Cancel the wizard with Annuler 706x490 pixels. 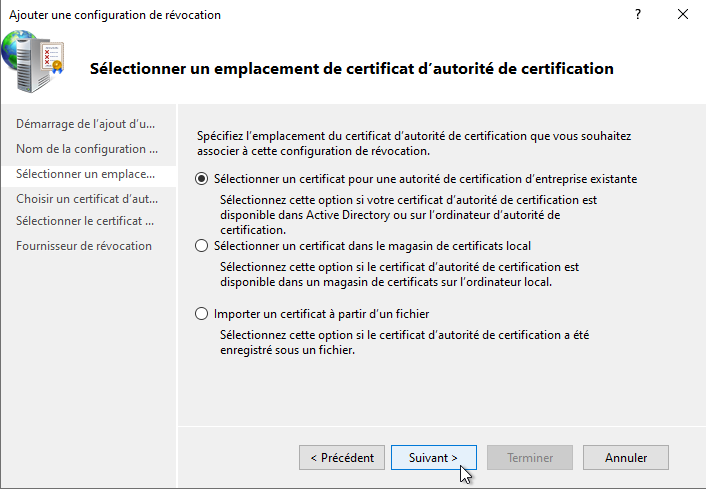[x=626, y=458]
